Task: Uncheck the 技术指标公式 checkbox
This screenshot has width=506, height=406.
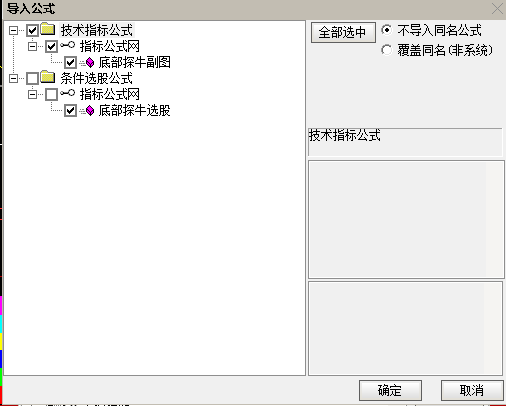Action: (32, 31)
